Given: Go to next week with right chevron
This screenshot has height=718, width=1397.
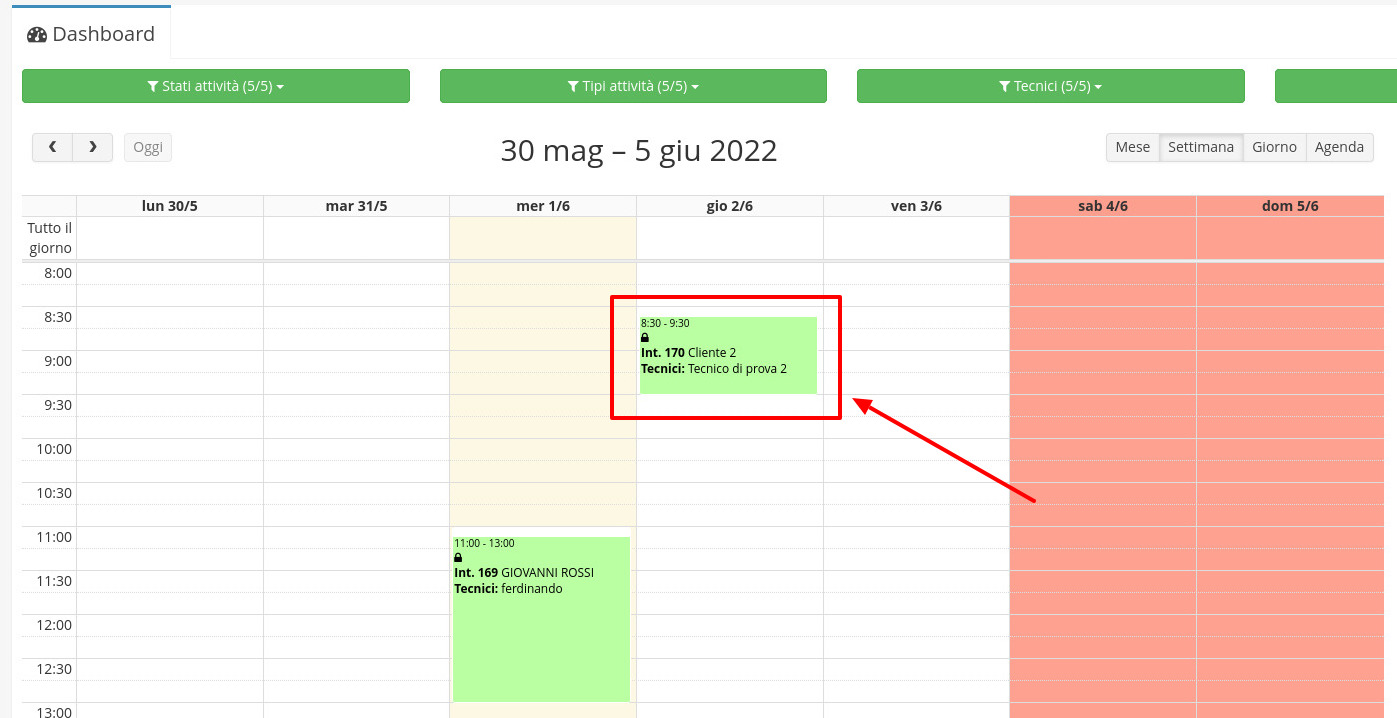Looking at the screenshot, I should [93, 147].
